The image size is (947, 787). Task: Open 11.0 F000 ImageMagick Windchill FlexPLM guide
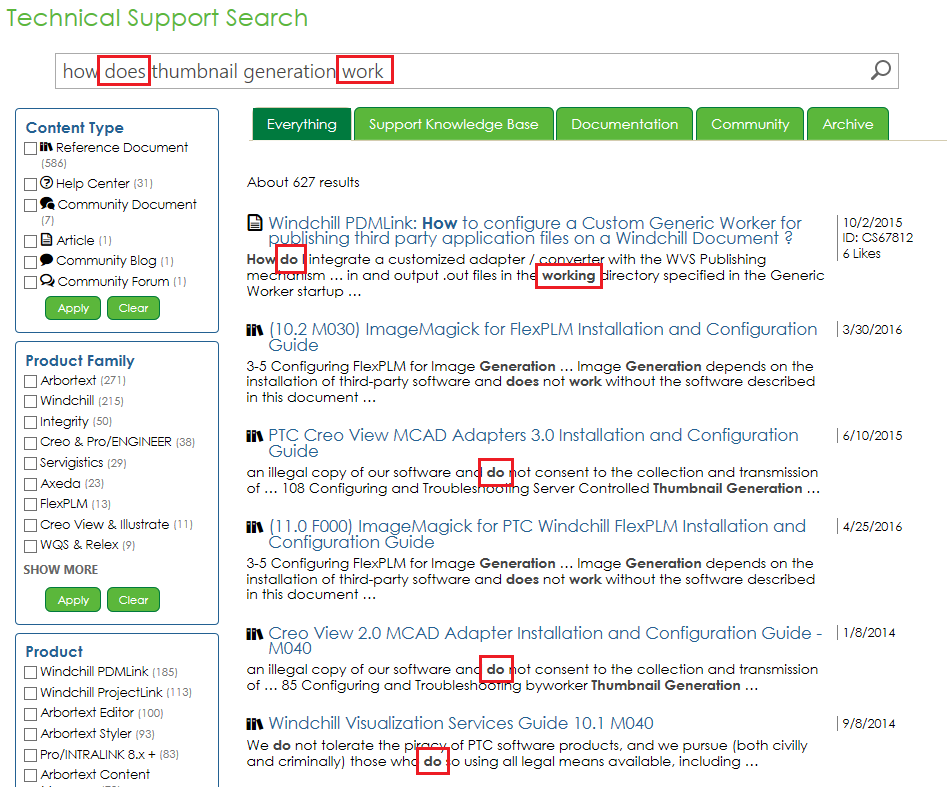537,533
